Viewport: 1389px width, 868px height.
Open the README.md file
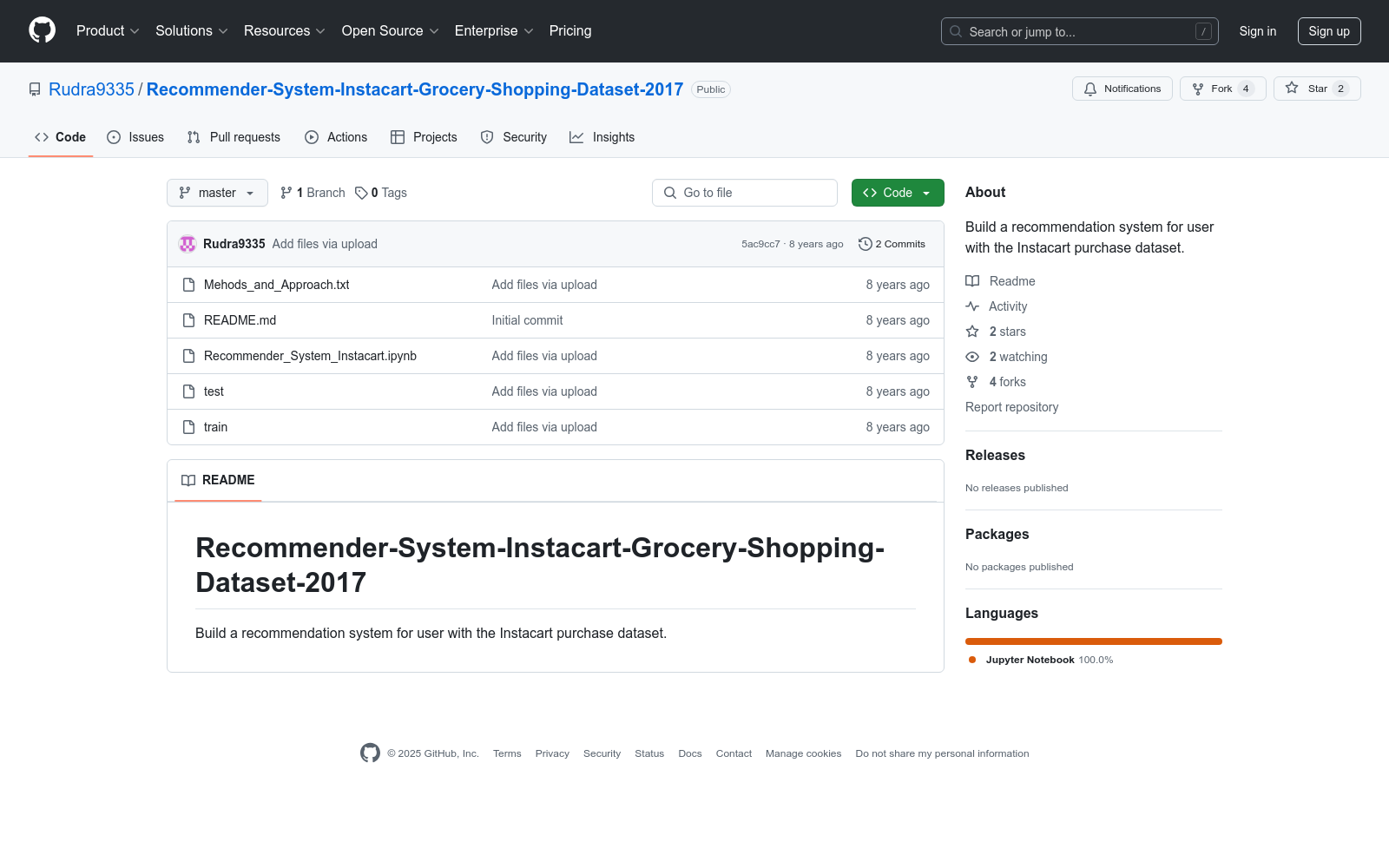click(x=240, y=320)
